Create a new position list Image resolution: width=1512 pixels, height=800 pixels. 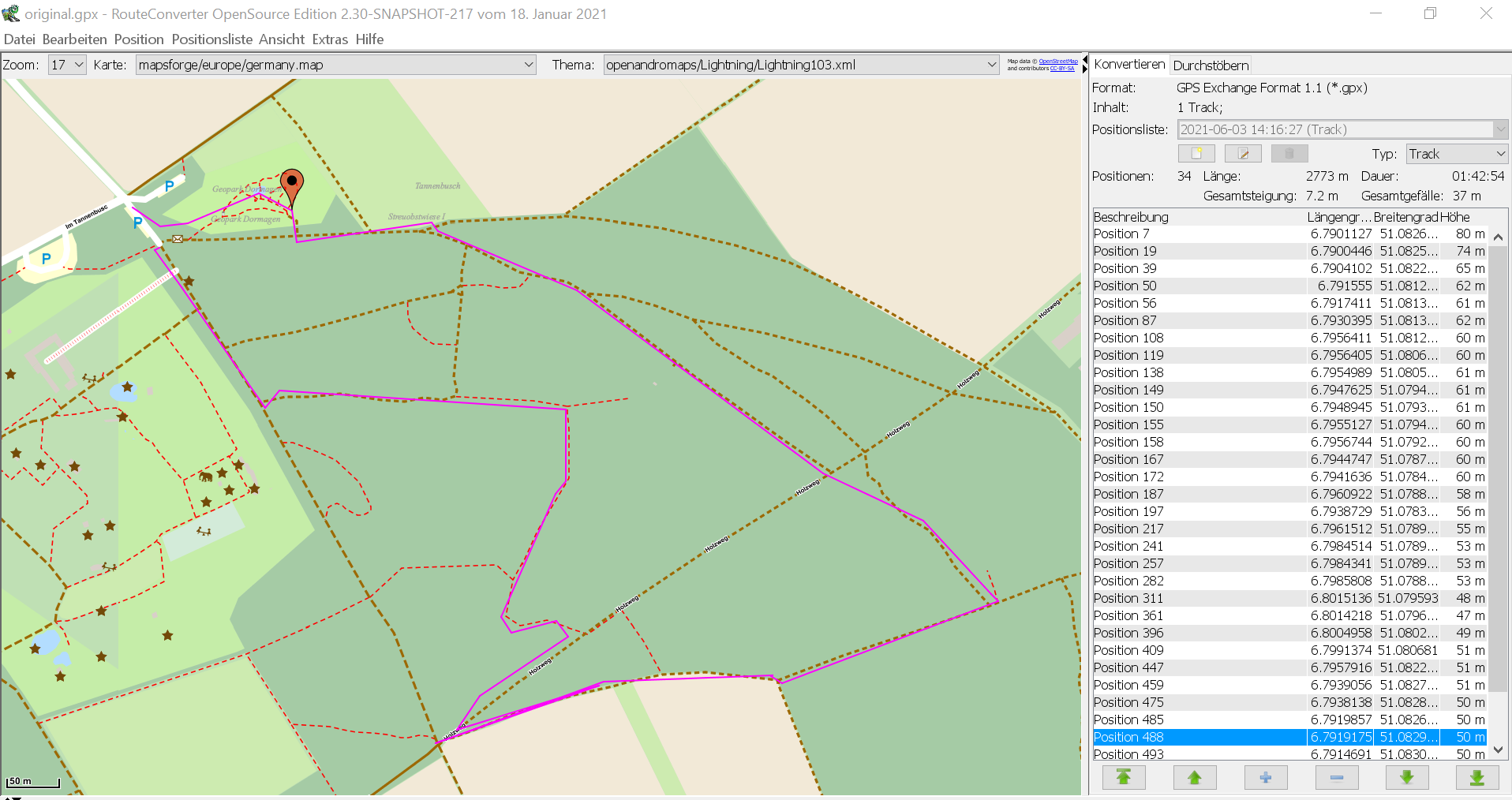point(1196,153)
